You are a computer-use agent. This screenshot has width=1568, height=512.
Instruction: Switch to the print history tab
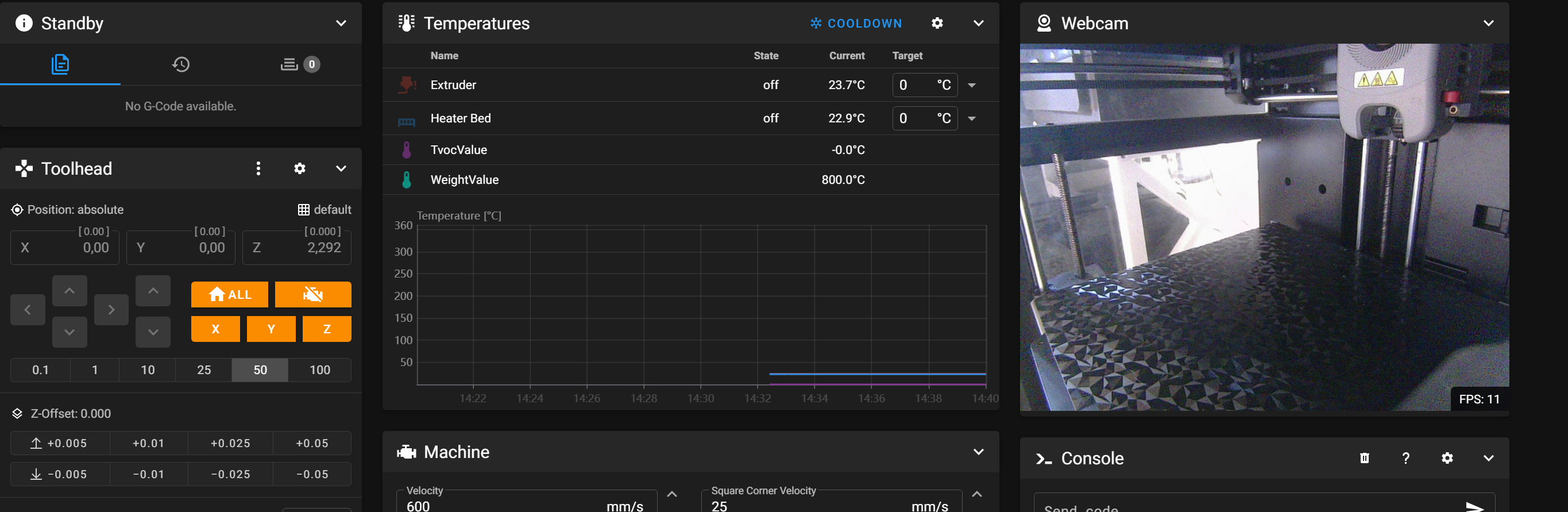point(181,64)
